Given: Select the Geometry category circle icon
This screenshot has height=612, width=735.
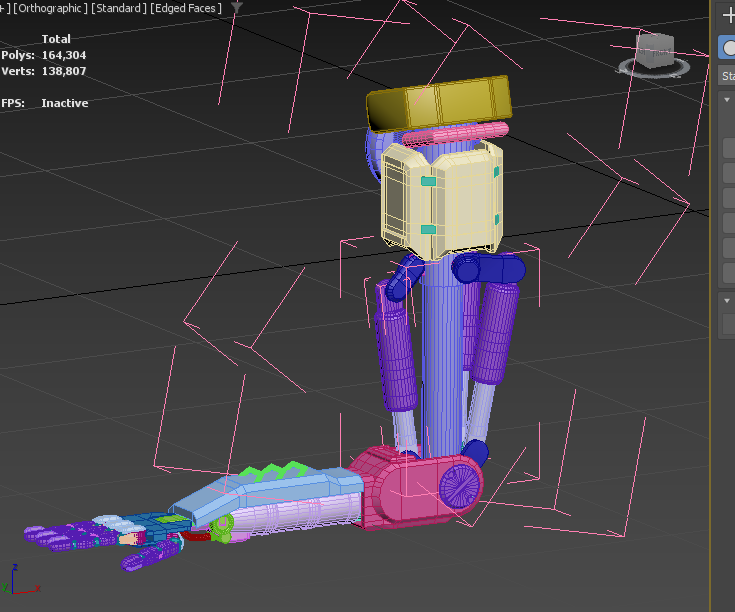Looking at the screenshot, I should (729, 48).
